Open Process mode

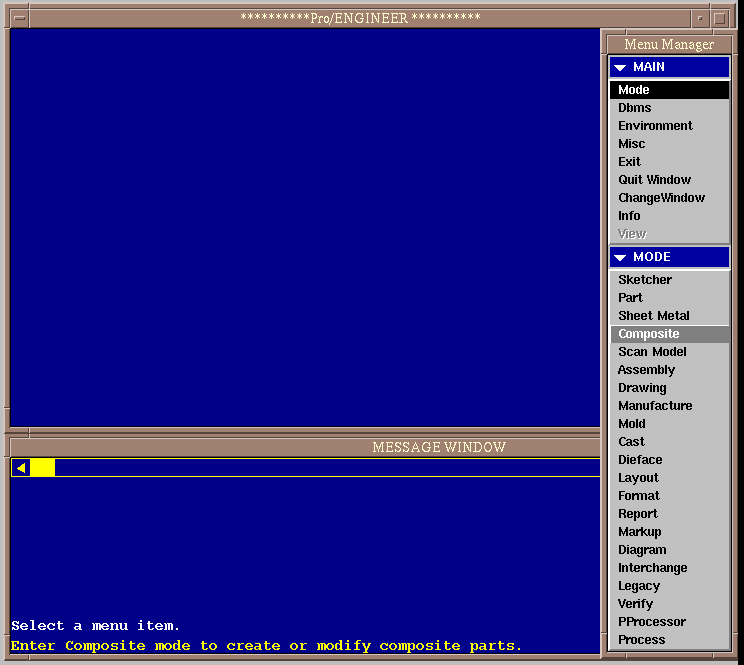670,640
